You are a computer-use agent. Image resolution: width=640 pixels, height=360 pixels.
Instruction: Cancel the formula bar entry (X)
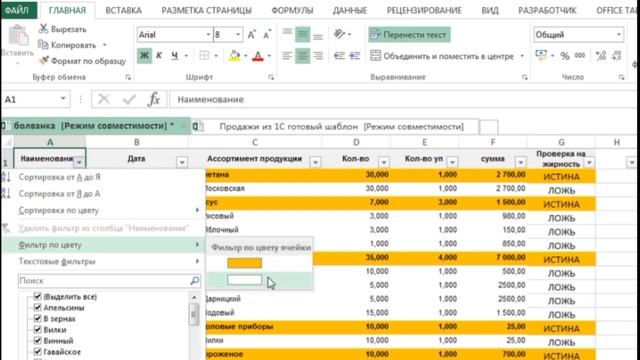pyautogui.click(x=104, y=99)
